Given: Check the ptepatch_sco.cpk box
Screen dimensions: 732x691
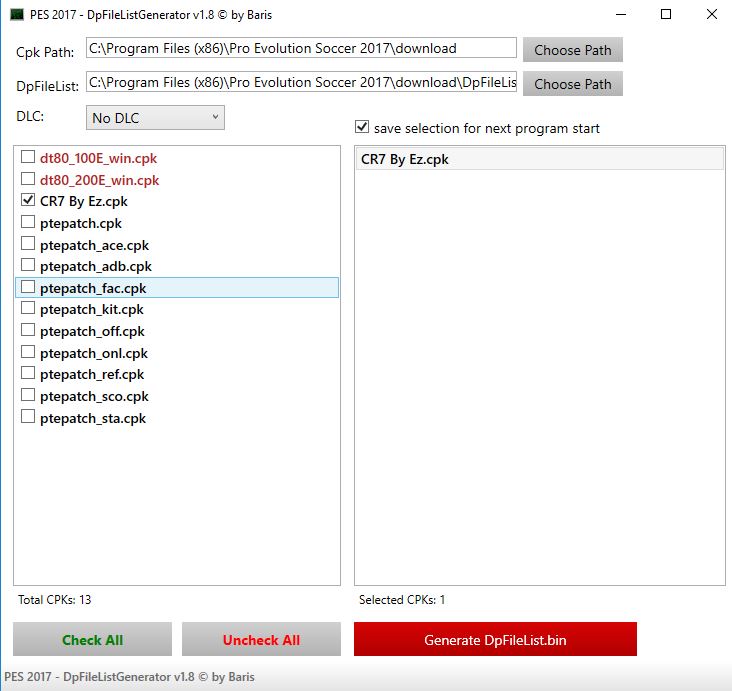Looking at the screenshot, I should tap(28, 395).
